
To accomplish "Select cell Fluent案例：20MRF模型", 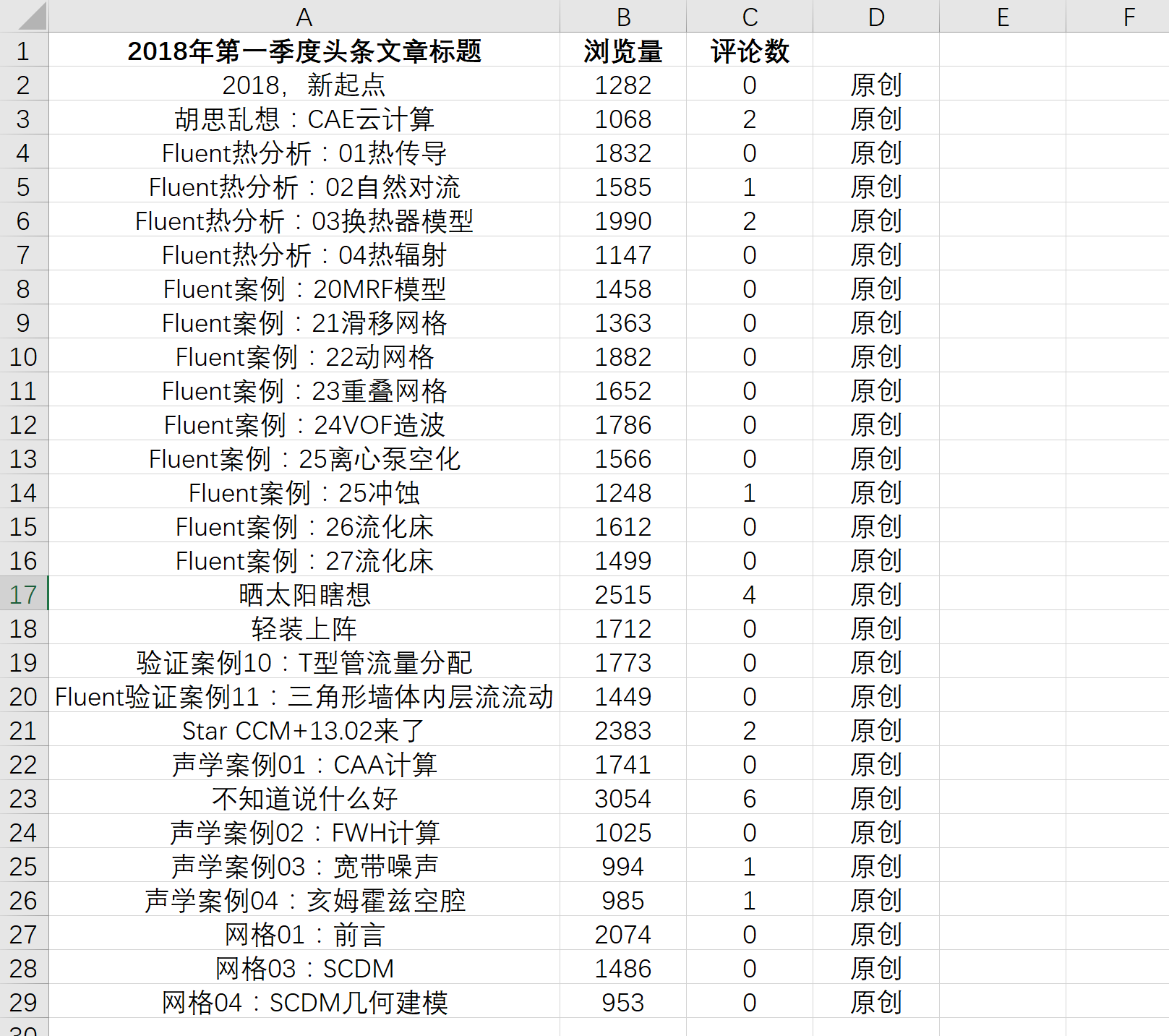I will 304,288.
